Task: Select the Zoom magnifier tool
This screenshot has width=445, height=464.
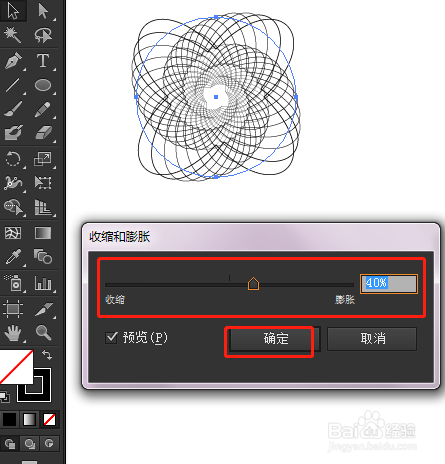Action: (43, 333)
